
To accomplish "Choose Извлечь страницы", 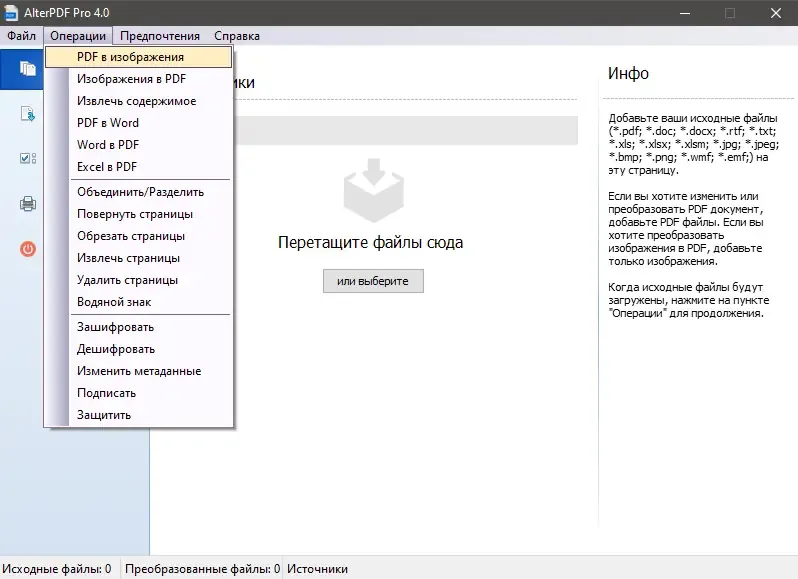I will click(138, 257).
